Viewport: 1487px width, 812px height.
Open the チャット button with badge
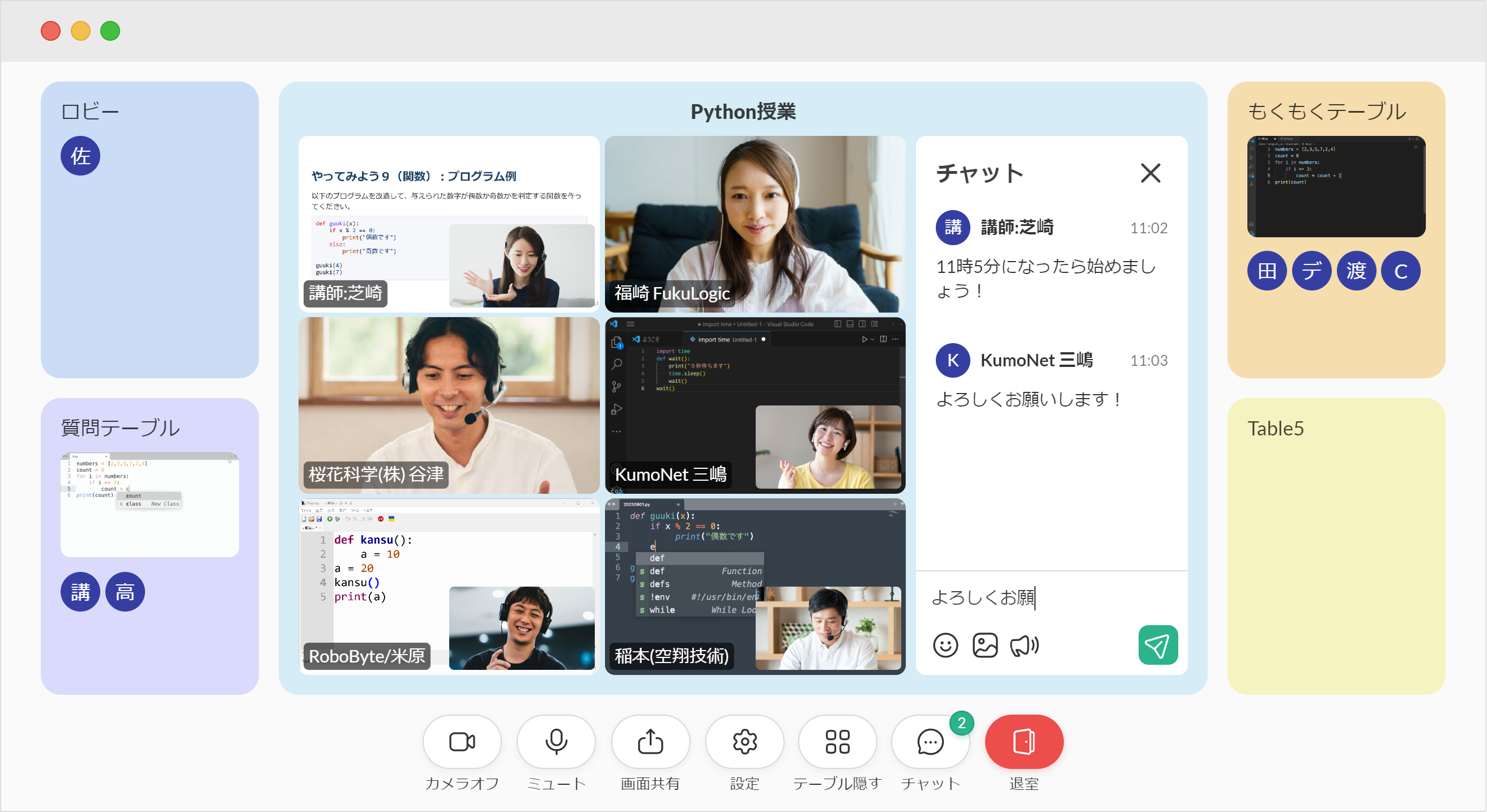(x=930, y=742)
